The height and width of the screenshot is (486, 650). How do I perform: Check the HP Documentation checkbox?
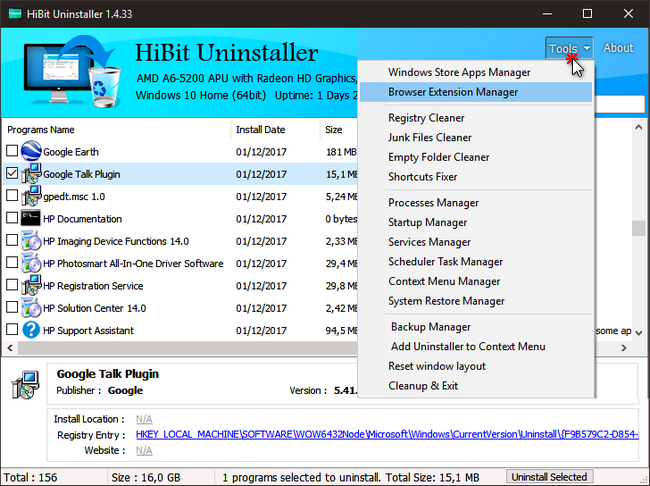[12, 218]
